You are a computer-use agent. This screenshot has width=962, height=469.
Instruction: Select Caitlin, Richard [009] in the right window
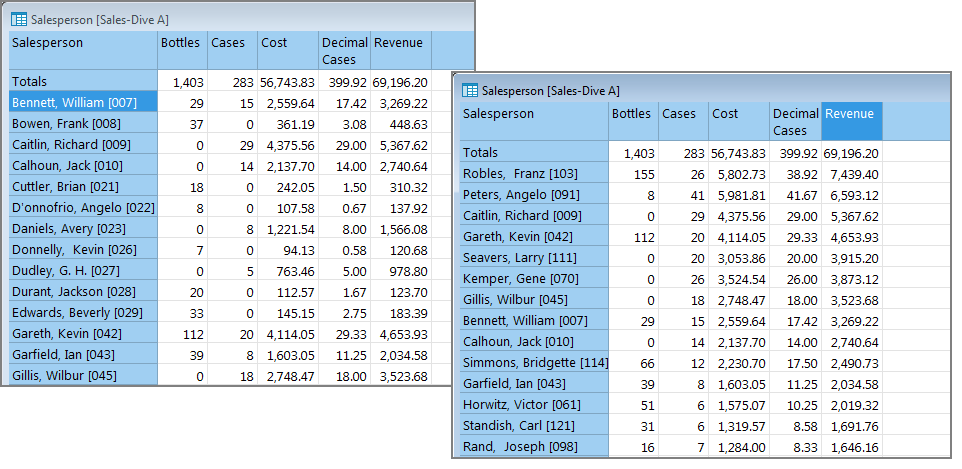click(534, 215)
